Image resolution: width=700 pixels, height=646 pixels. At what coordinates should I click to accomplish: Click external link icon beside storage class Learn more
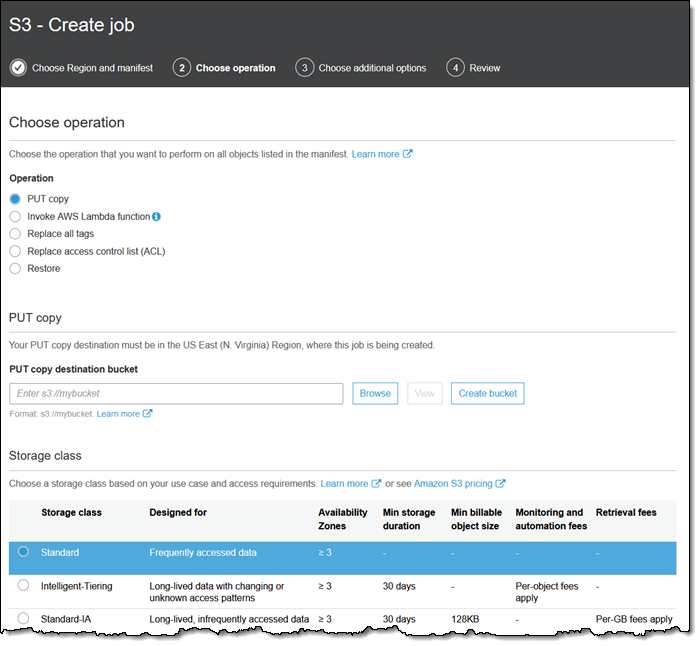(376, 483)
